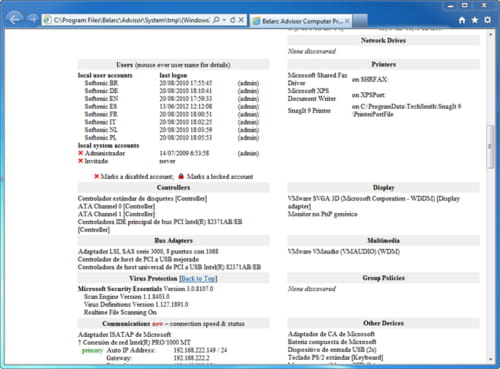Click scrollbar up arrow
This screenshot has width=500, height=369.
490,34
